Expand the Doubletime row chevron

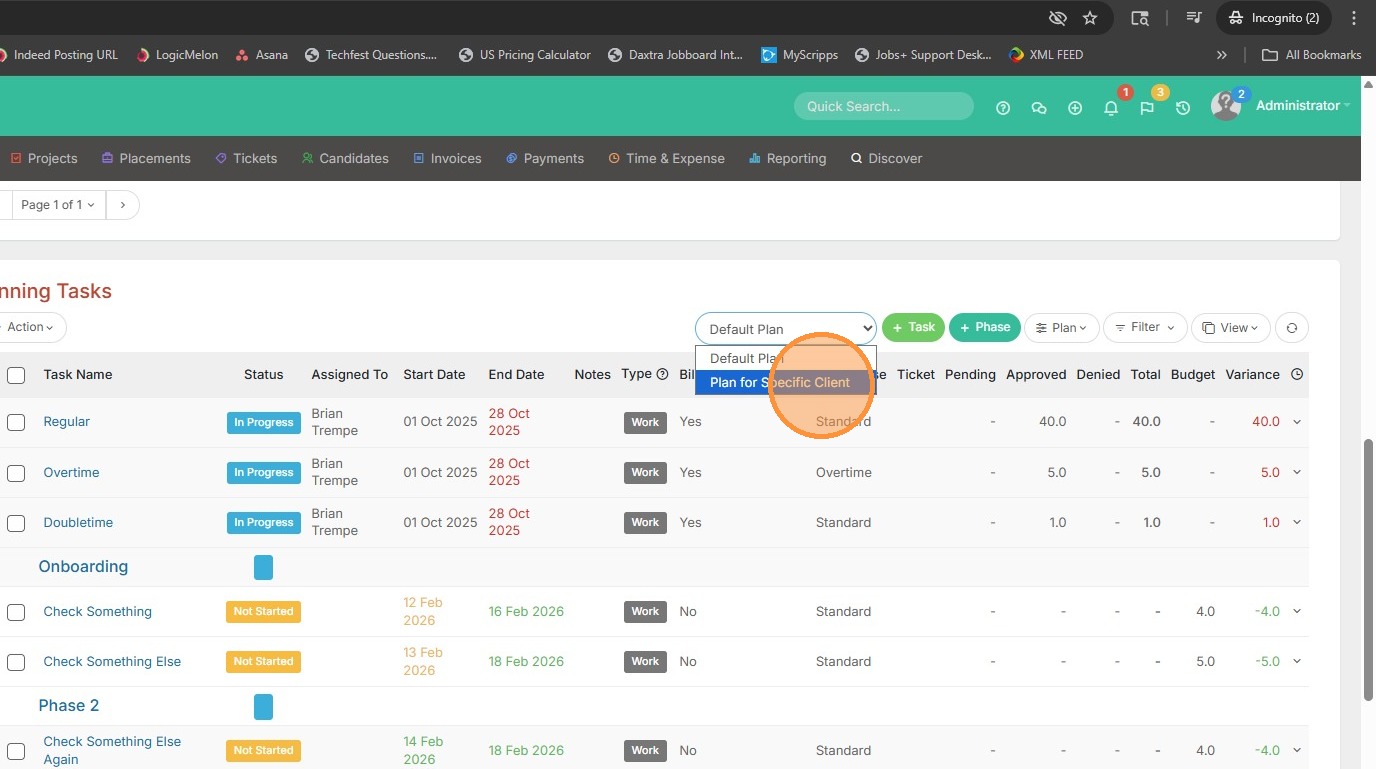pyautogui.click(x=1297, y=523)
